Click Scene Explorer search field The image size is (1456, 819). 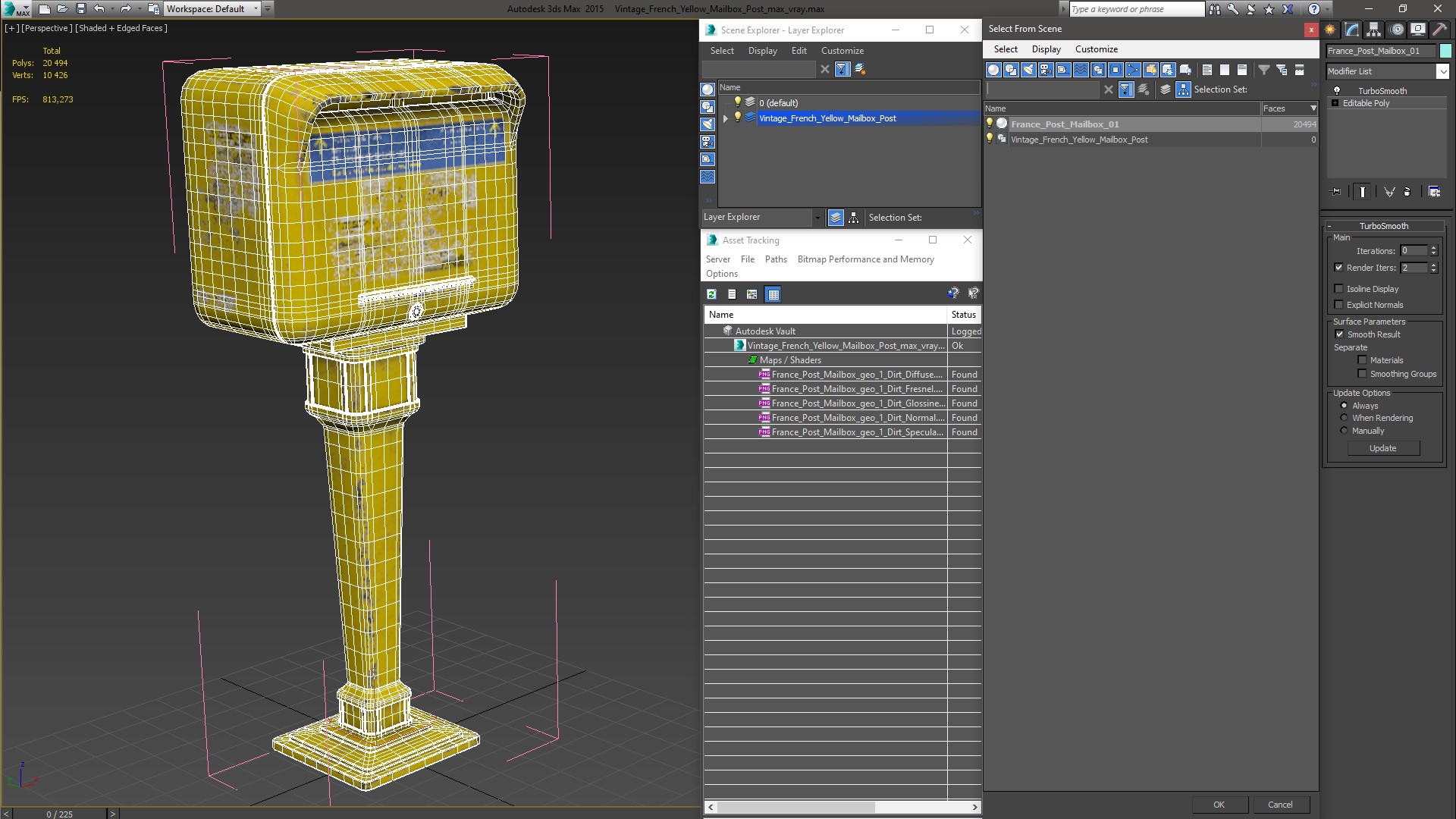[x=758, y=69]
